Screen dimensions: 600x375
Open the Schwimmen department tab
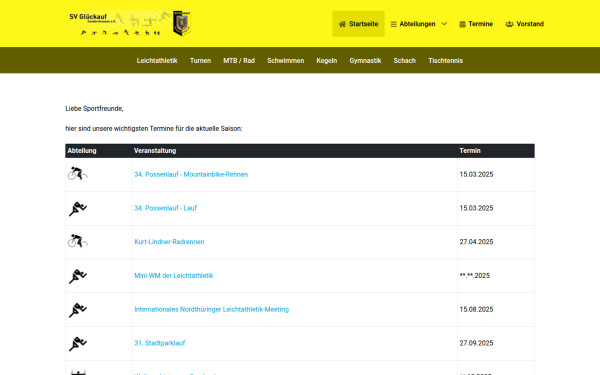click(285, 60)
